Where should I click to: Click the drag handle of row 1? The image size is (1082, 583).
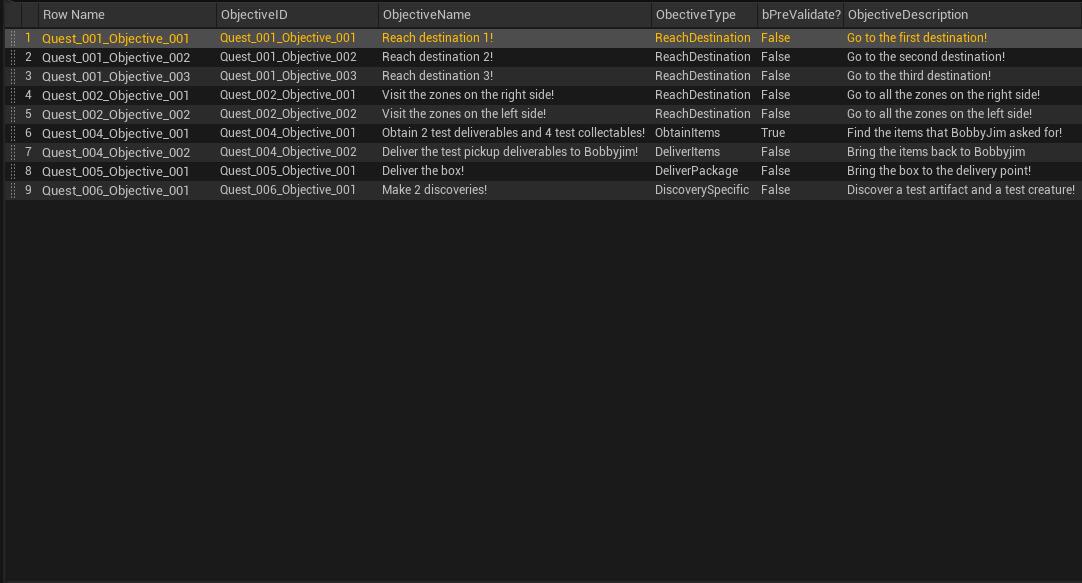[12, 38]
